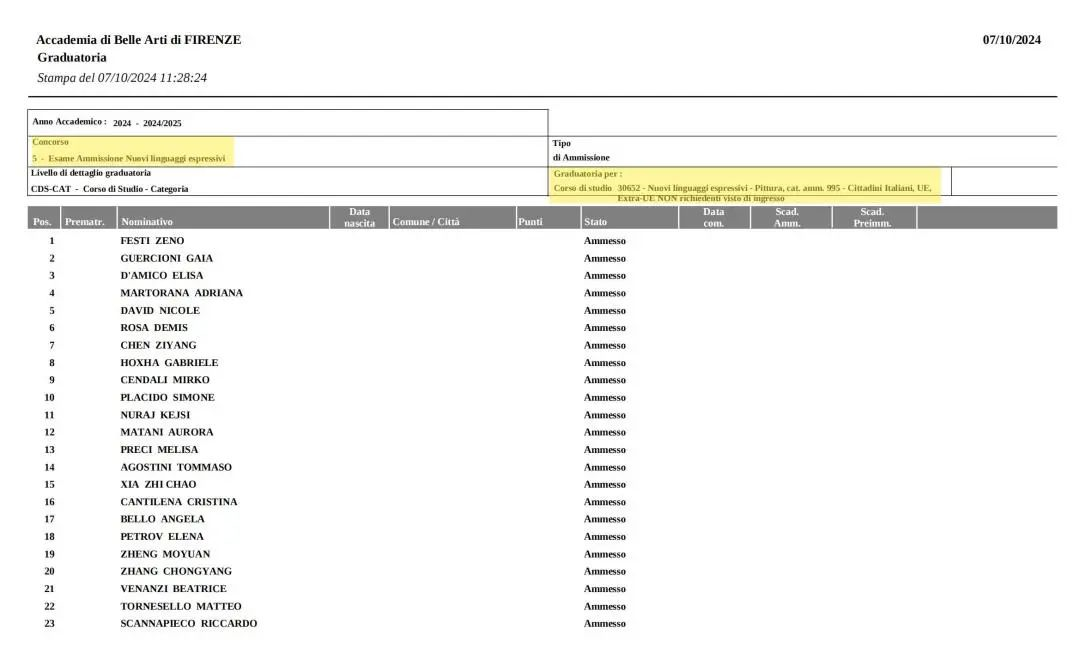
Task: Click the Data com. column header
Action: (713, 217)
